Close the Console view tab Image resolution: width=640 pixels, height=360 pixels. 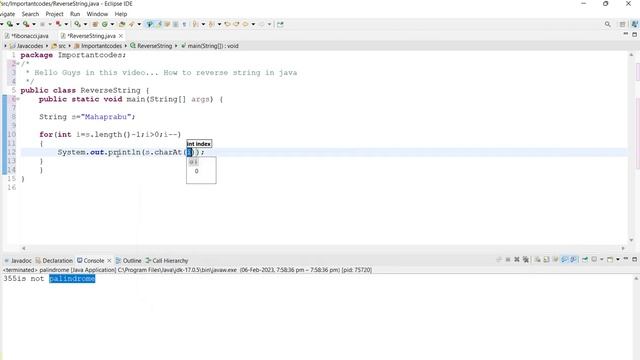coord(109,260)
